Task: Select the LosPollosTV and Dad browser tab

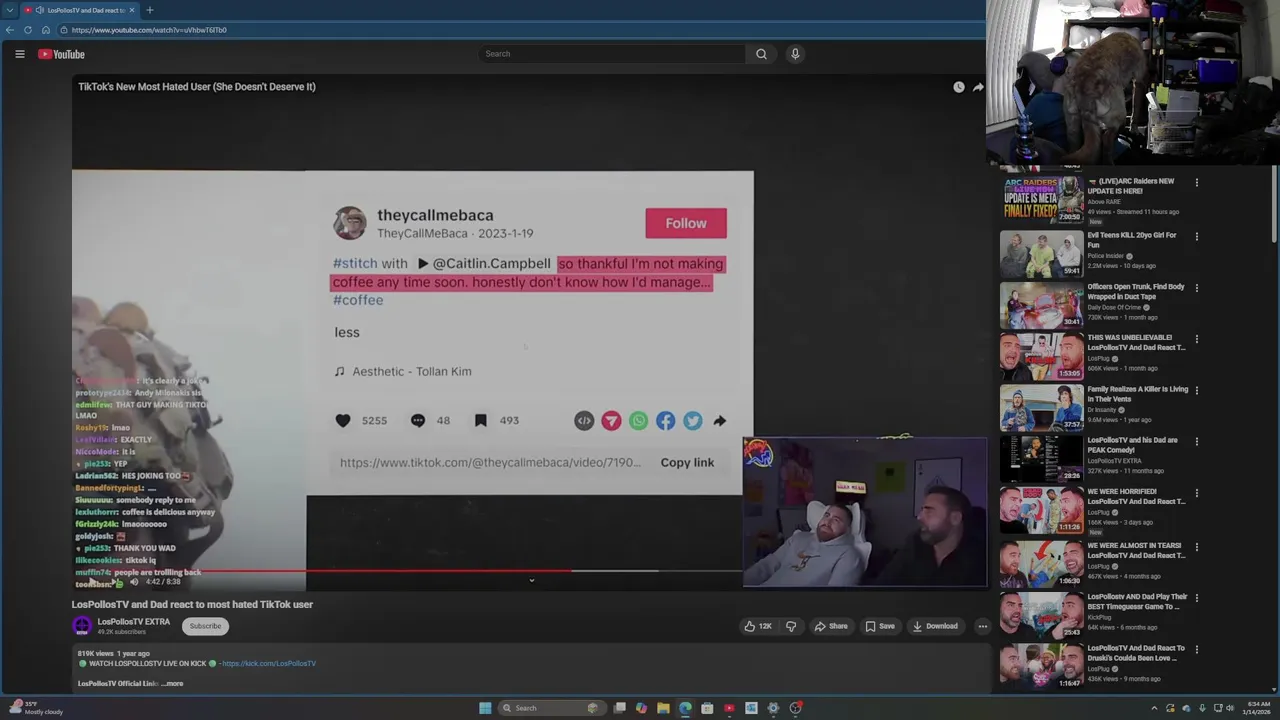Action: [x=78, y=10]
